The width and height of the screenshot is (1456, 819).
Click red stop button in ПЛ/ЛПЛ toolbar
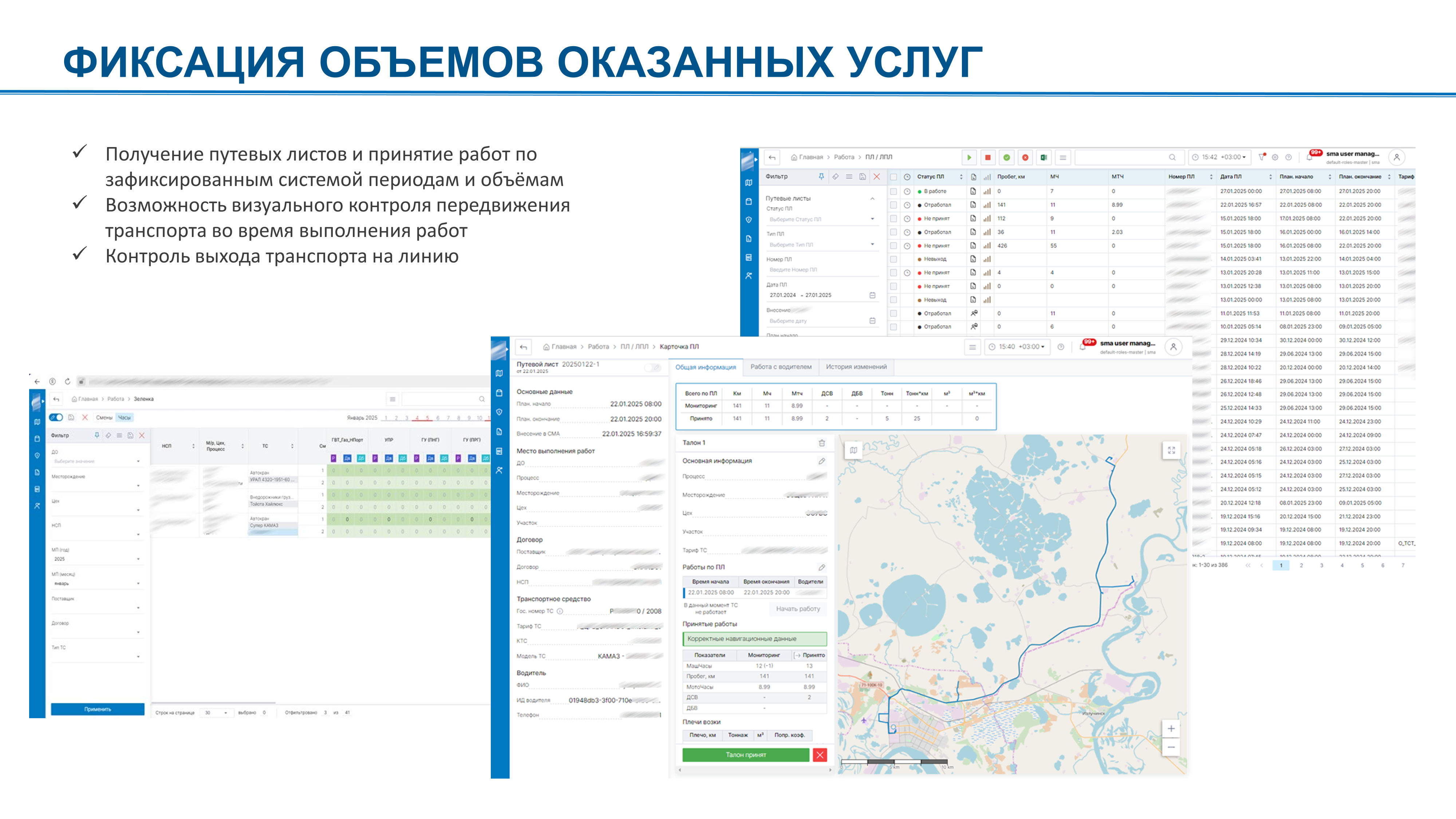pos(988,158)
